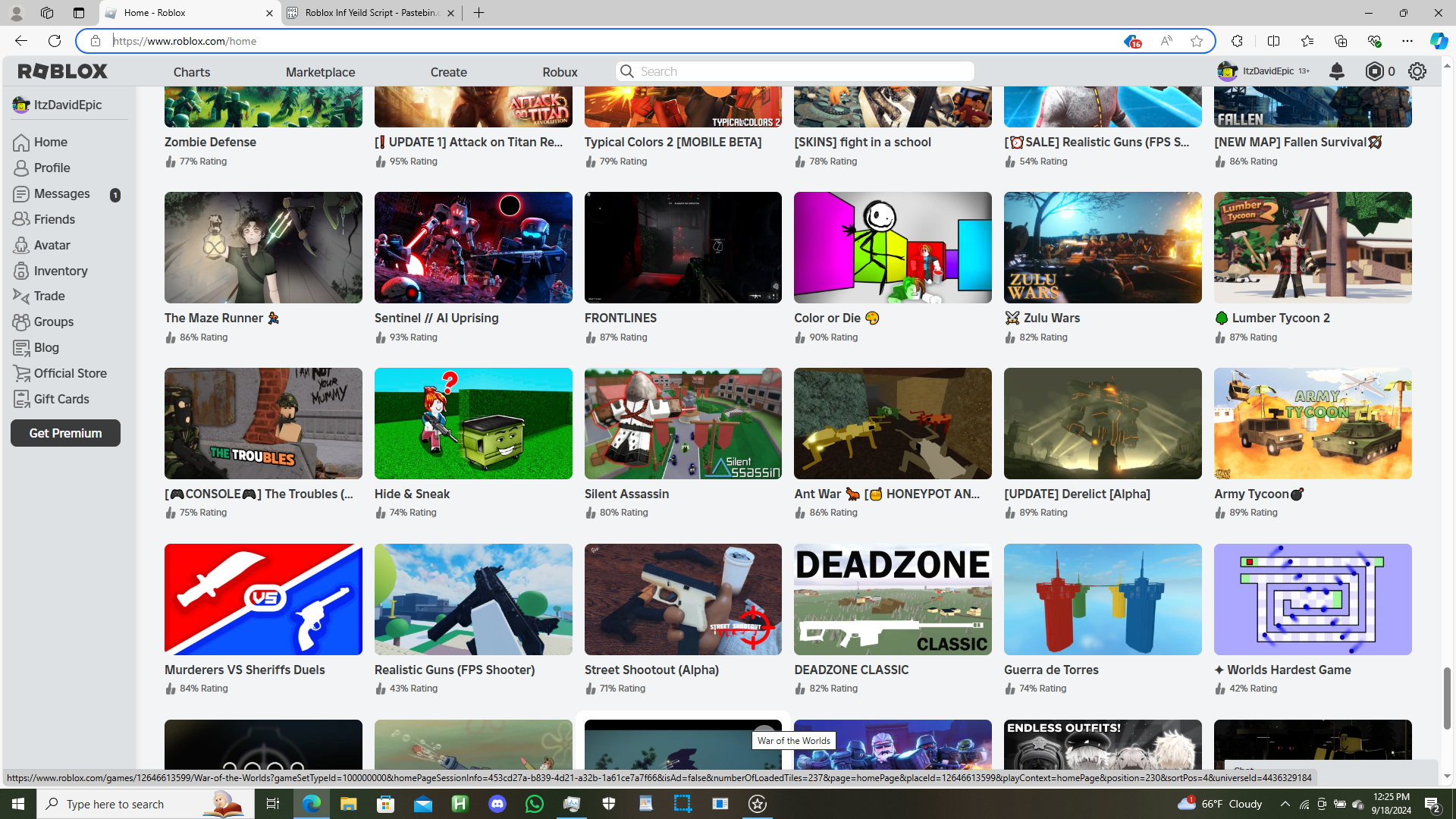
Task: Open Edge settings and more menu
Action: coord(1407,41)
